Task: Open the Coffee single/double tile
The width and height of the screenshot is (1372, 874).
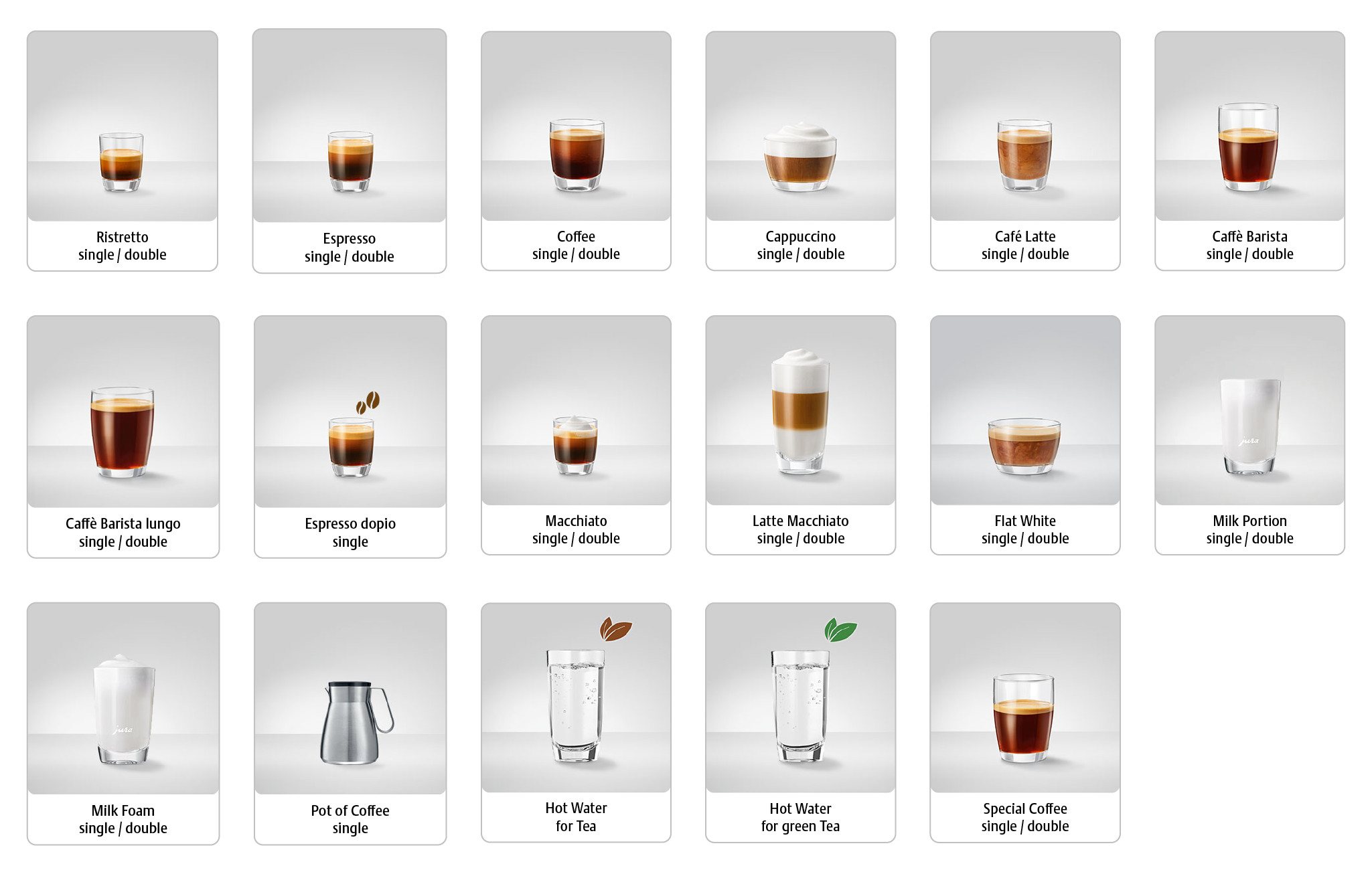Action: [576, 151]
